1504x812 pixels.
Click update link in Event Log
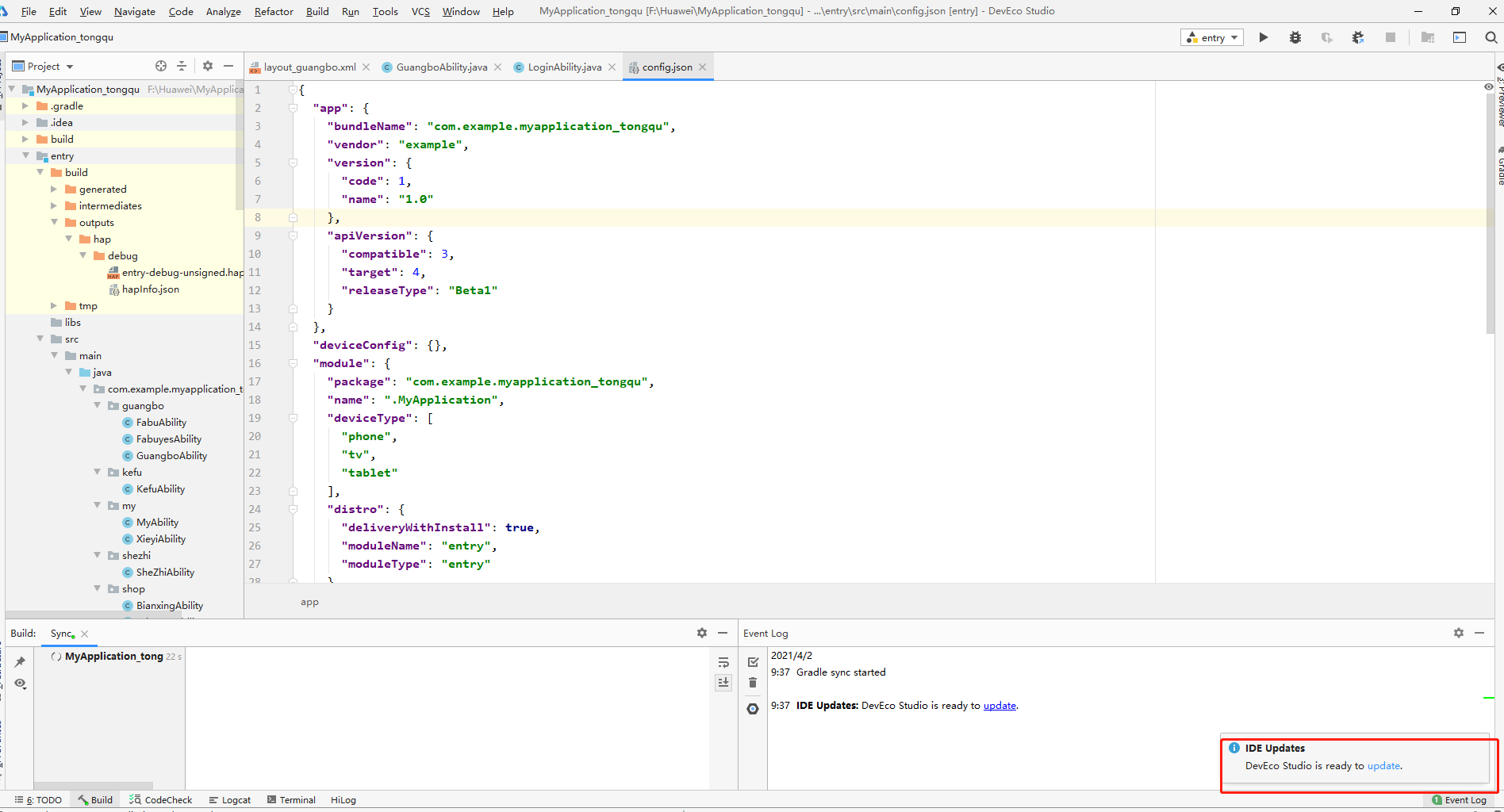pos(999,706)
